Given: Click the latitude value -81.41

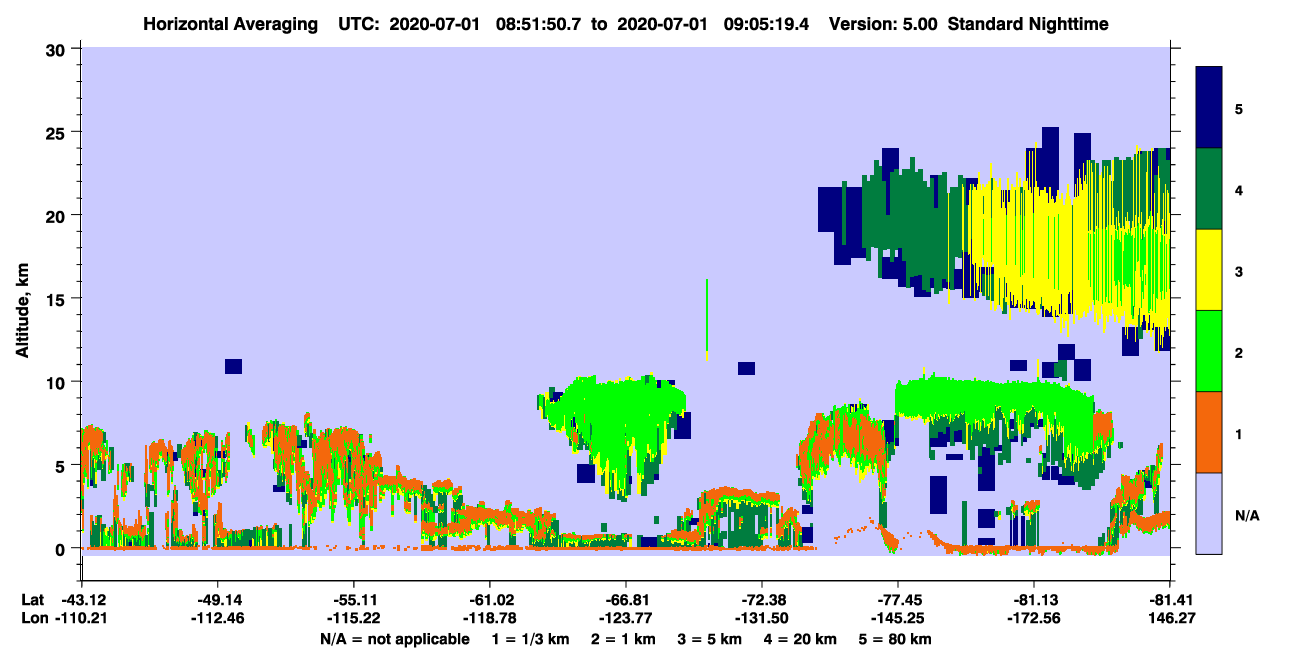Looking at the screenshot, I should click(1170, 600).
